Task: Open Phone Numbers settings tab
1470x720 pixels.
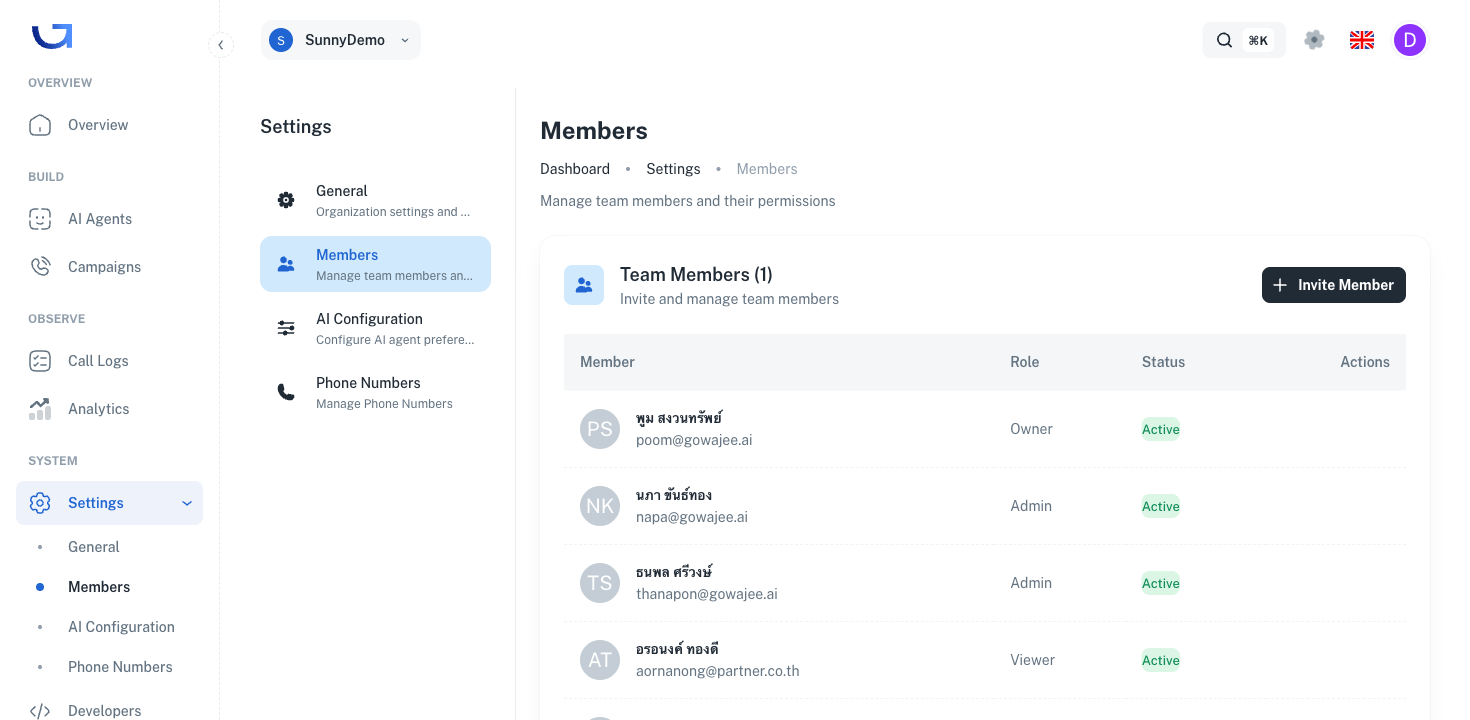Action: [x=375, y=392]
